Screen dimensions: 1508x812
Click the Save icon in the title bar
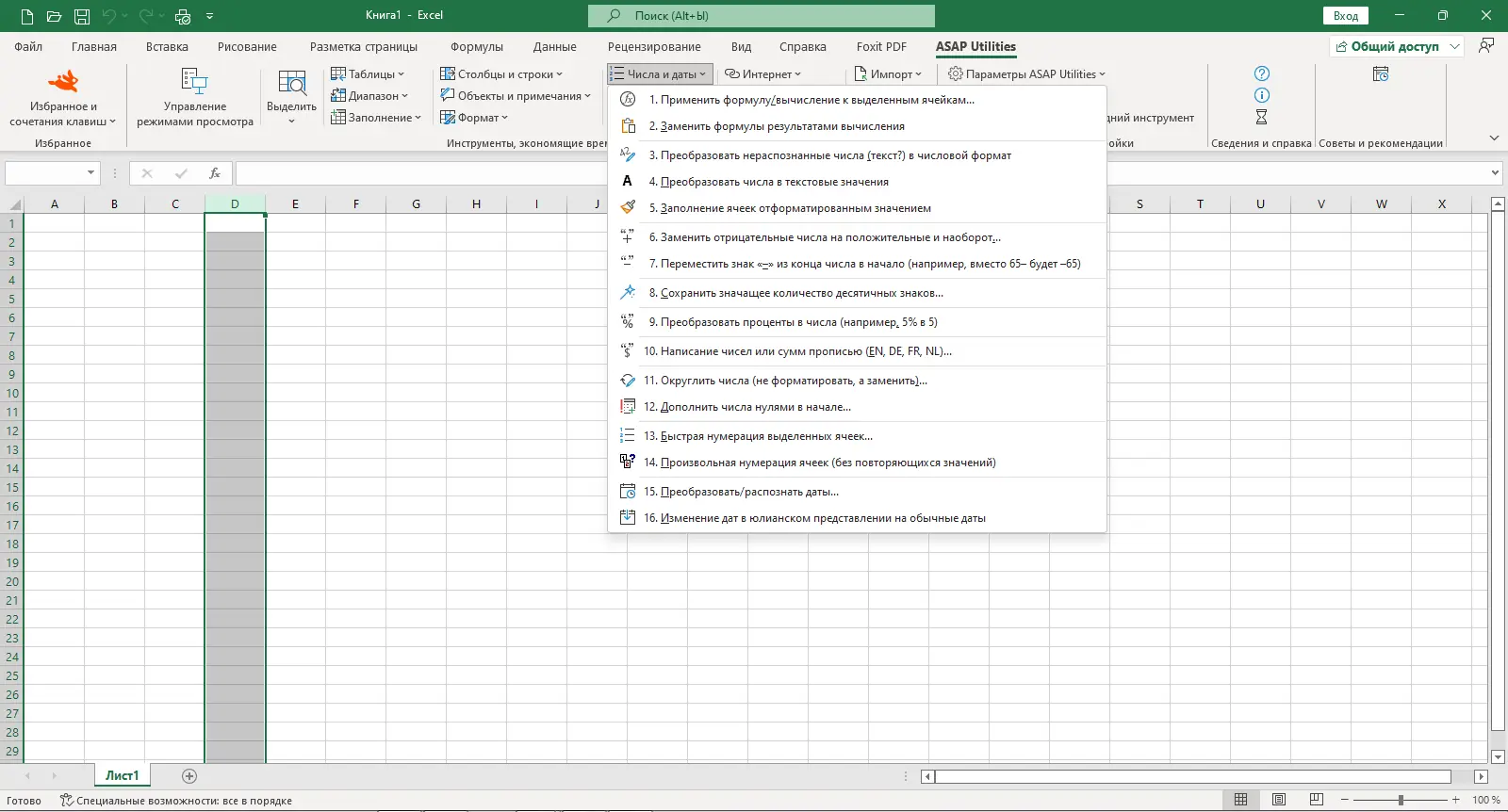coord(82,16)
